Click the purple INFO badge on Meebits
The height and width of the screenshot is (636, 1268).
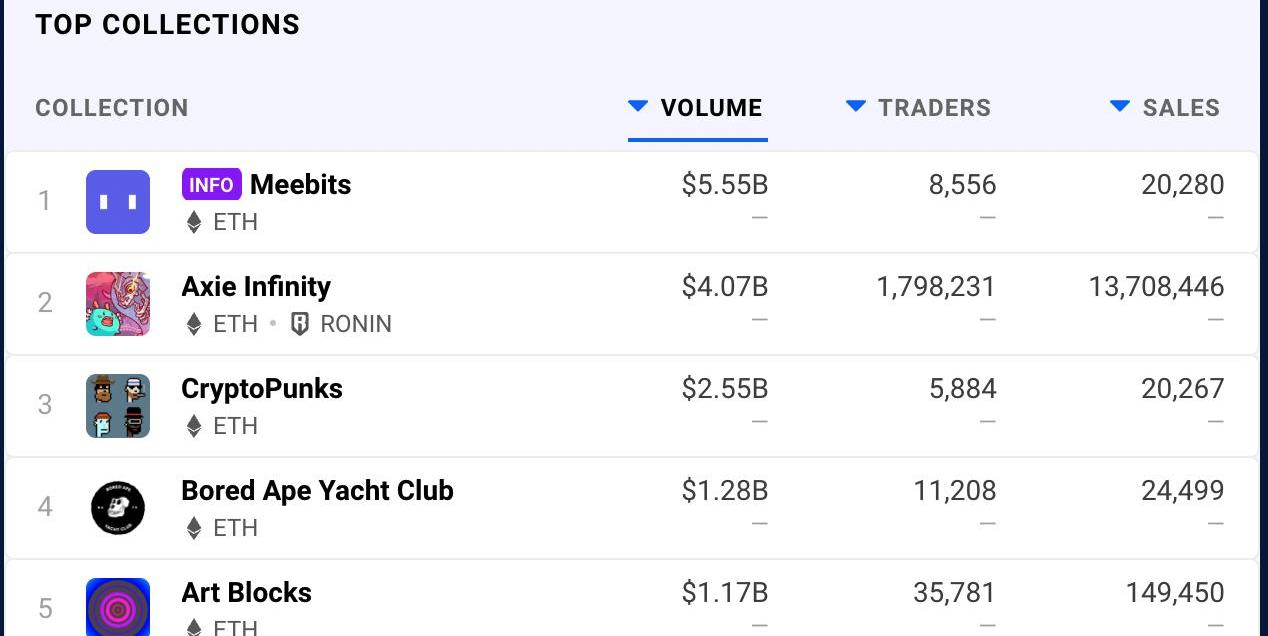click(x=211, y=184)
